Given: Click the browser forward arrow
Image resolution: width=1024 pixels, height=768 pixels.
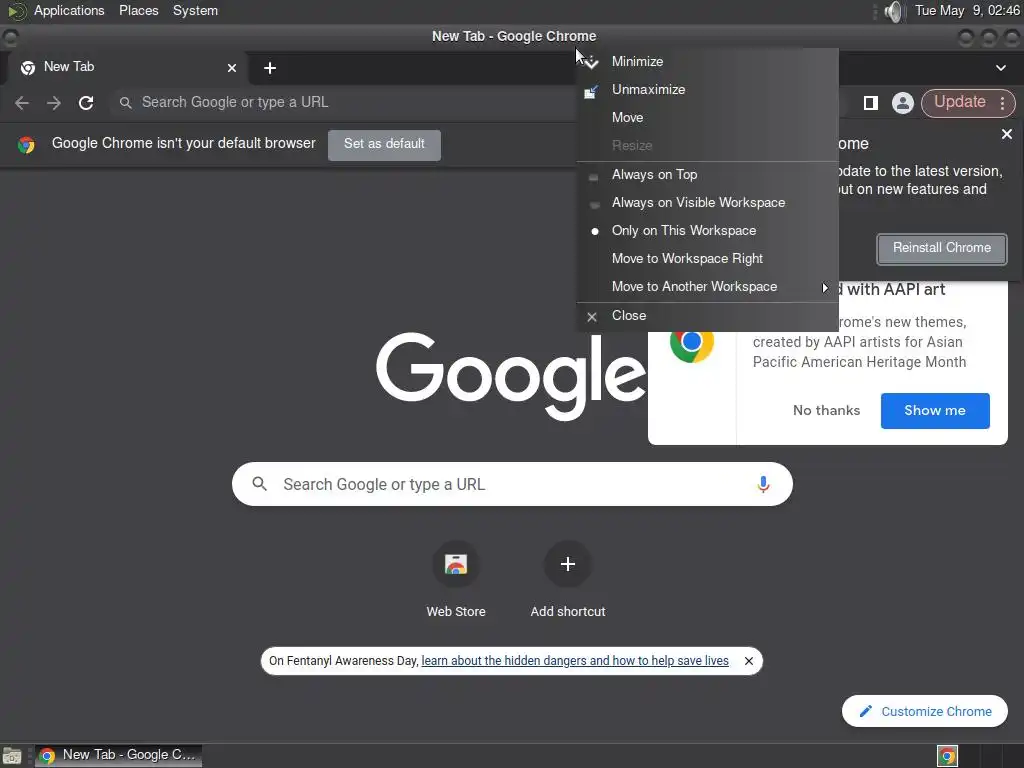Looking at the screenshot, I should tap(54, 103).
